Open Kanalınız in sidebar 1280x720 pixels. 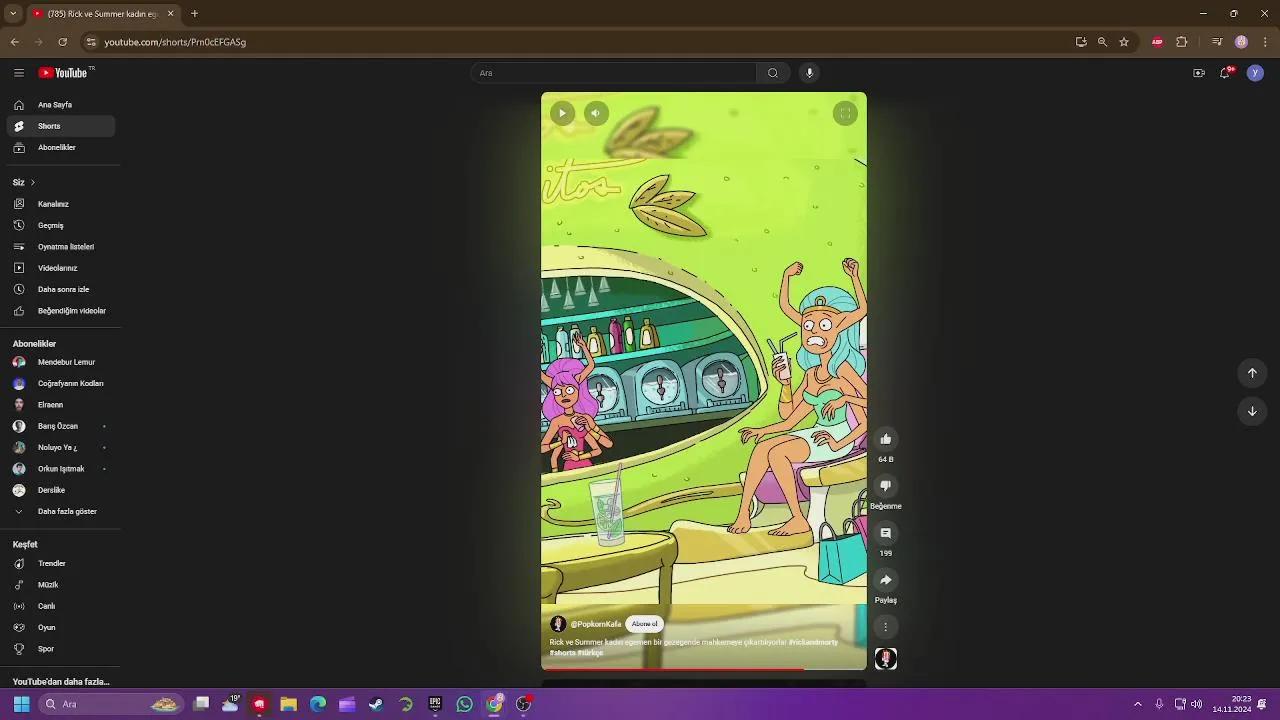point(60,204)
